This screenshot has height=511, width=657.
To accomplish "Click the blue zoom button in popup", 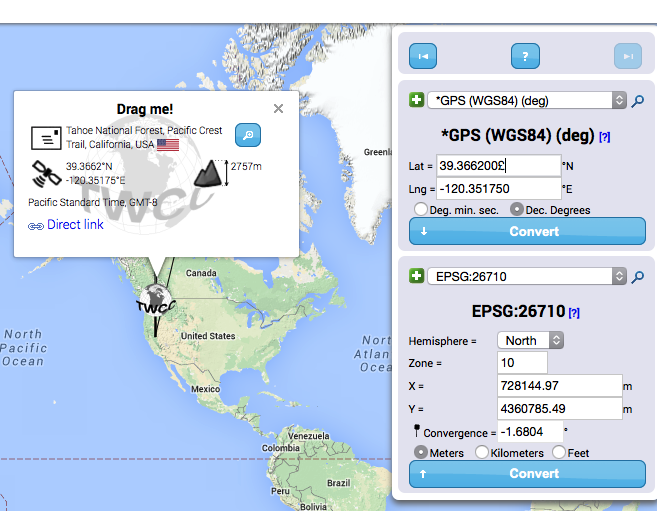I will click(x=247, y=134).
